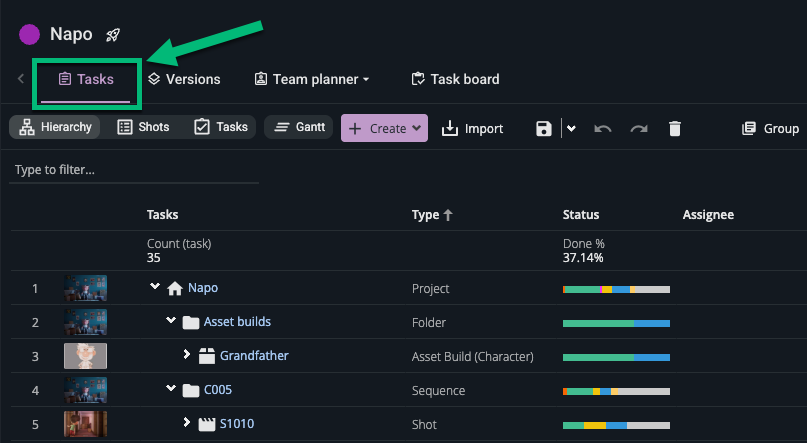The width and height of the screenshot is (807, 443).
Task: Switch to the Tasks list view toggle
Action: click(x=221, y=127)
